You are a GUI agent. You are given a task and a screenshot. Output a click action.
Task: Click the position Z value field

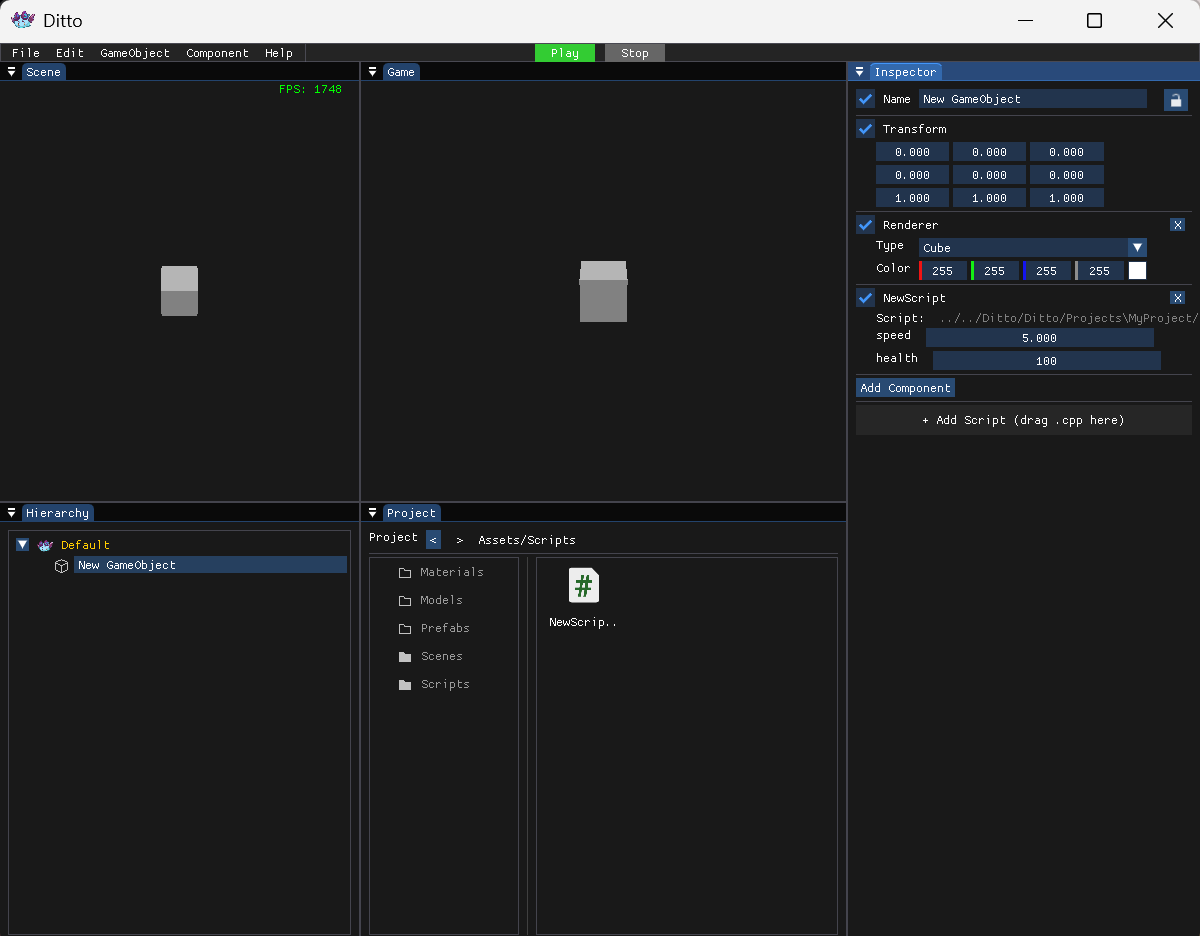(x=1067, y=152)
